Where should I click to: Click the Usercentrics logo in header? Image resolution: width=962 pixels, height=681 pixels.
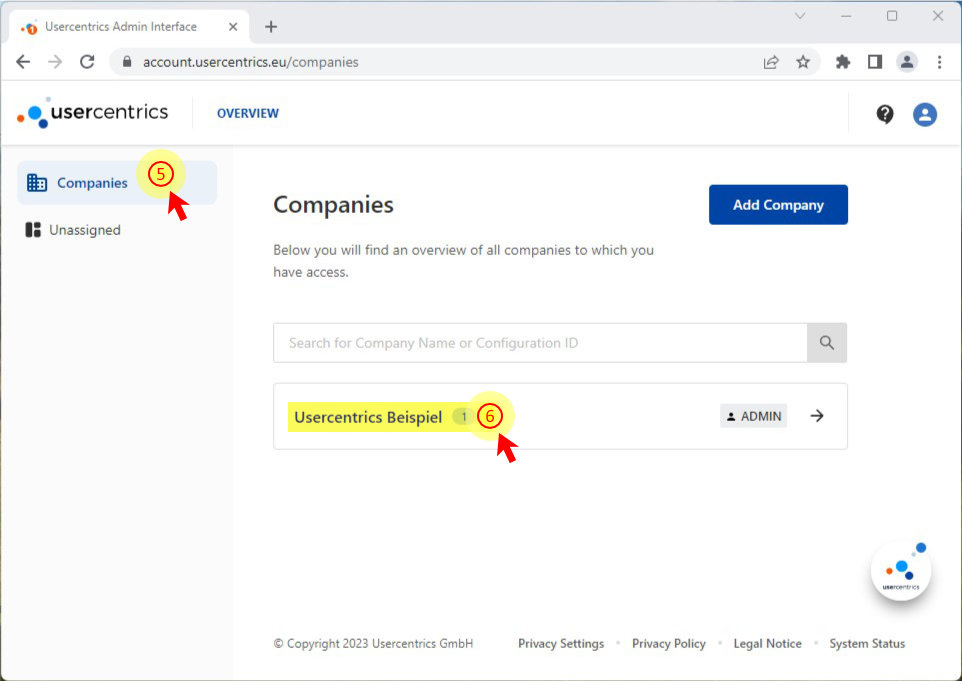pyautogui.click(x=93, y=113)
